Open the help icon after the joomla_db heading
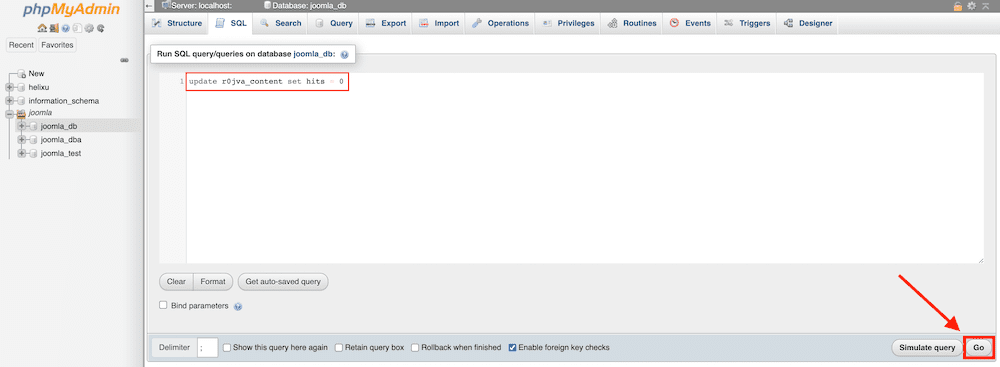Image resolution: width=1000 pixels, height=367 pixels. coord(344,55)
